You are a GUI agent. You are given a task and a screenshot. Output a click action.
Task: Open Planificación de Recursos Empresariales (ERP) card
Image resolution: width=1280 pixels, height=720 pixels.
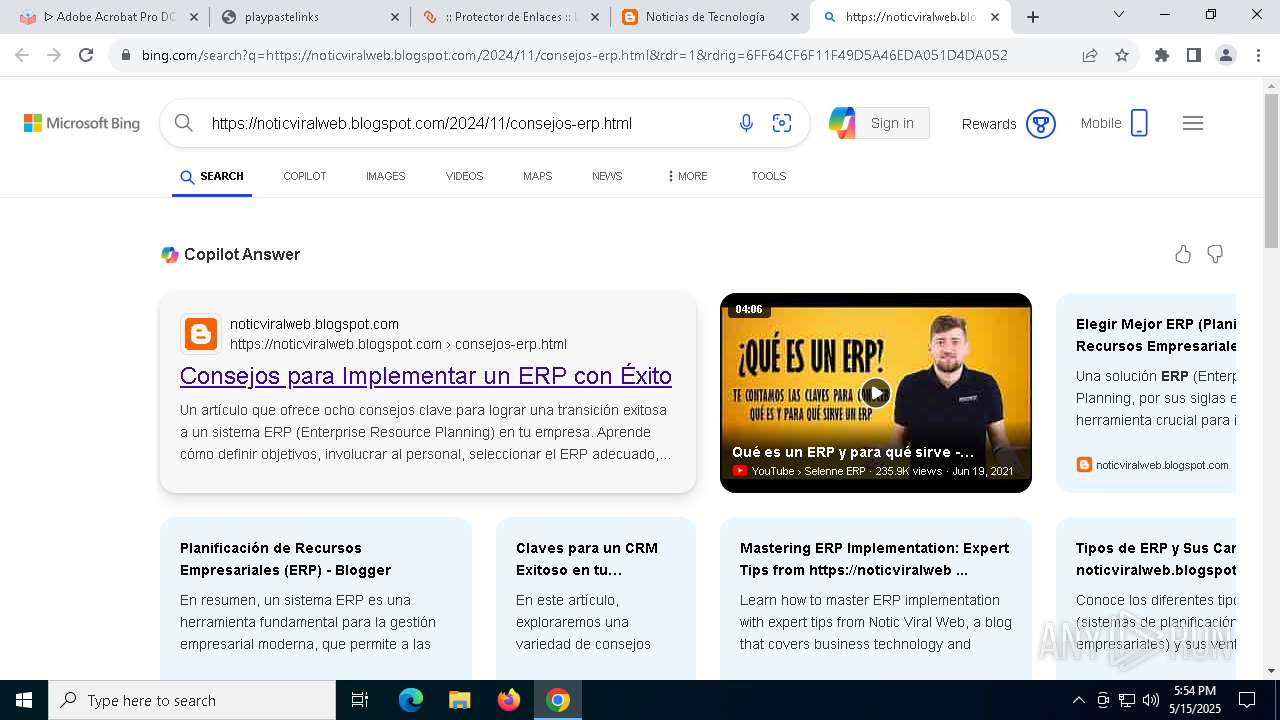click(x=316, y=598)
